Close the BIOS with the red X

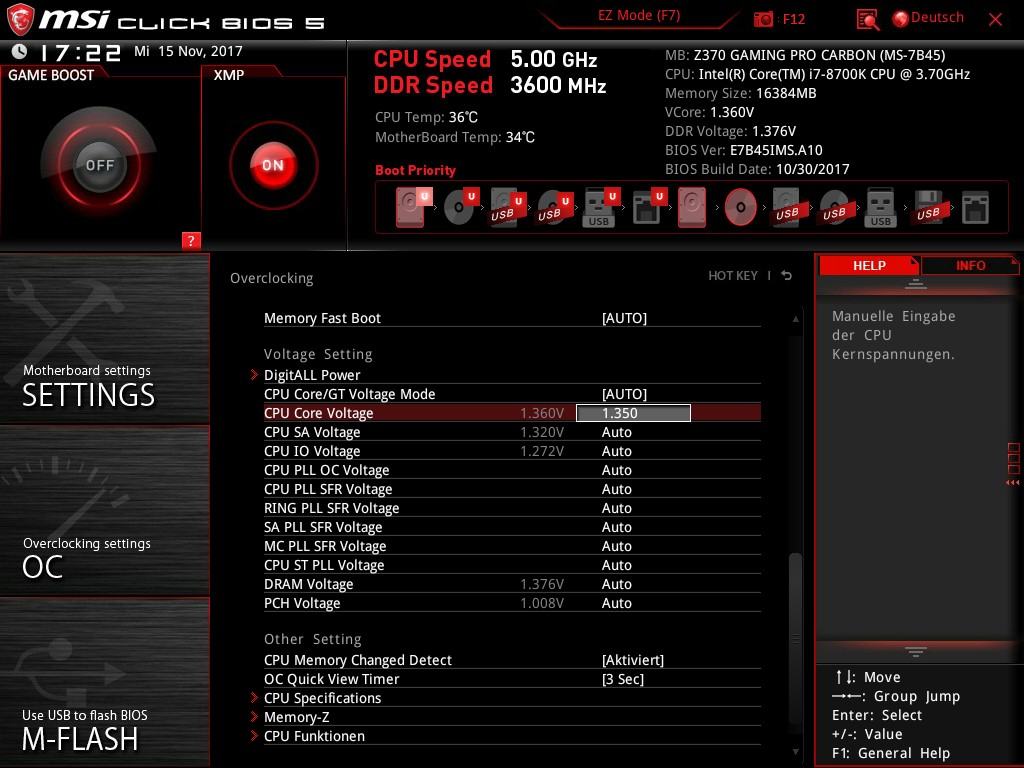pos(995,20)
